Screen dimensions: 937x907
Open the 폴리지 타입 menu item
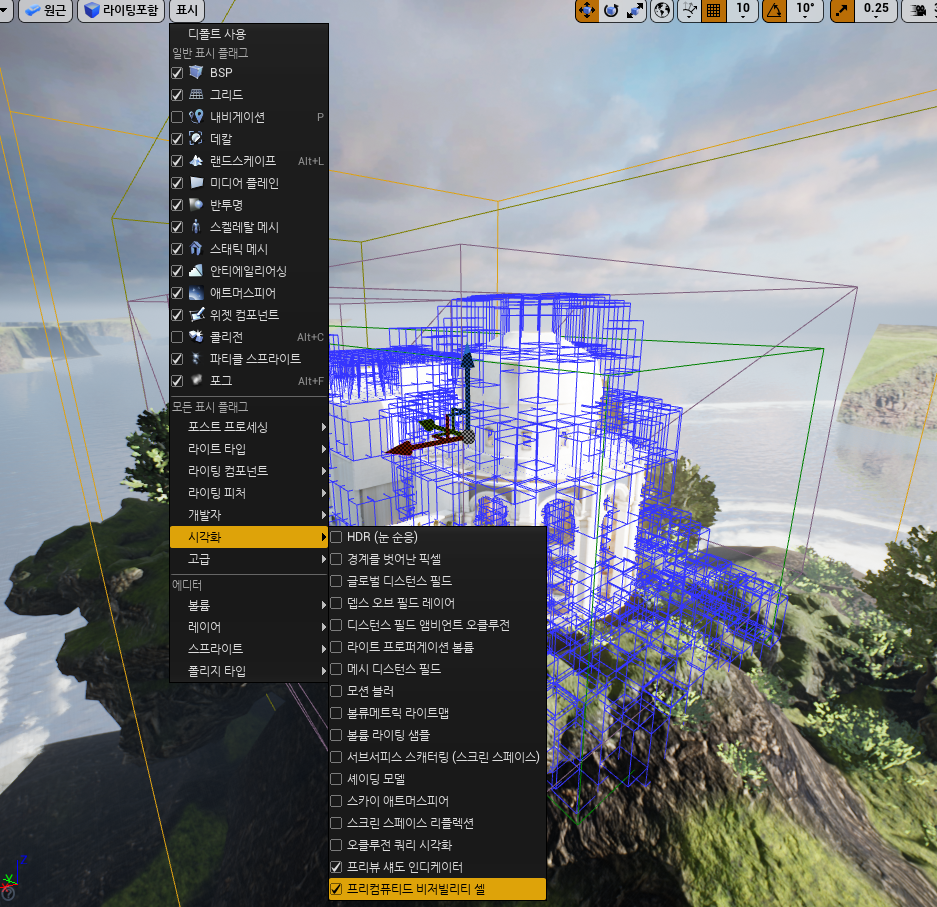coord(249,670)
